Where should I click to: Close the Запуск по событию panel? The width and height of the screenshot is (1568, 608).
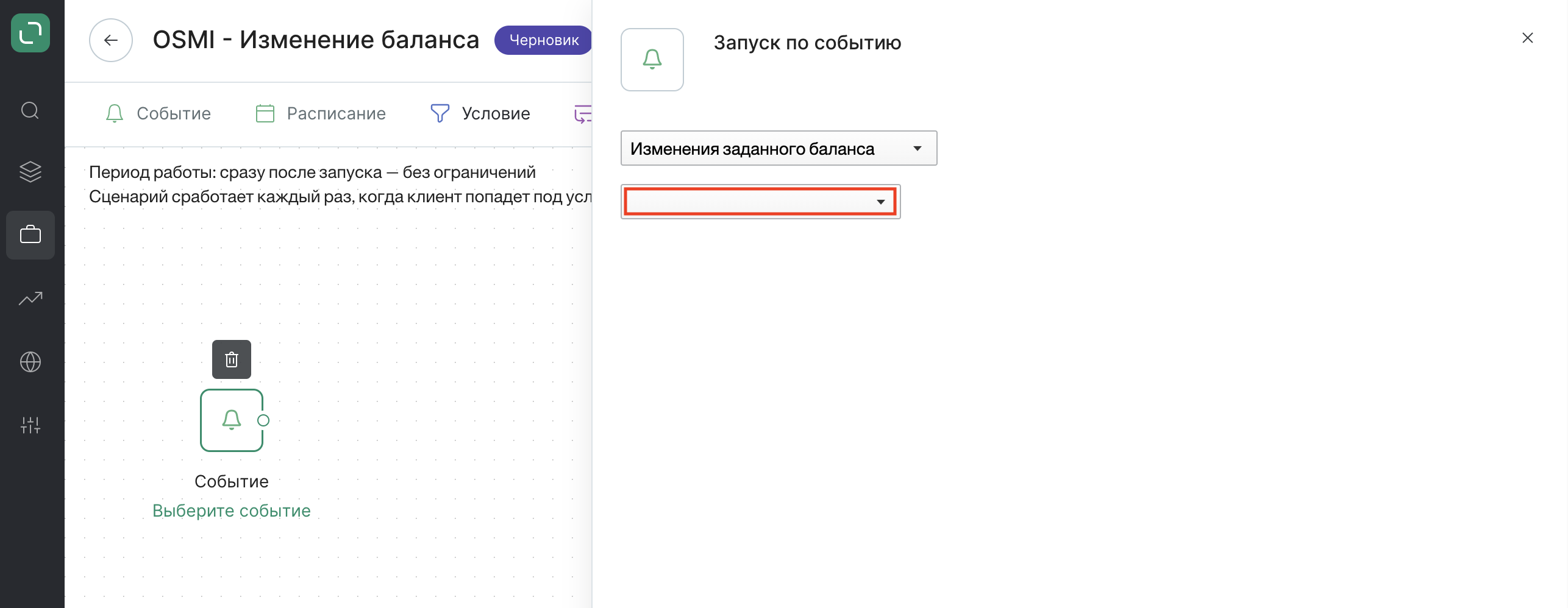pos(1528,38)
